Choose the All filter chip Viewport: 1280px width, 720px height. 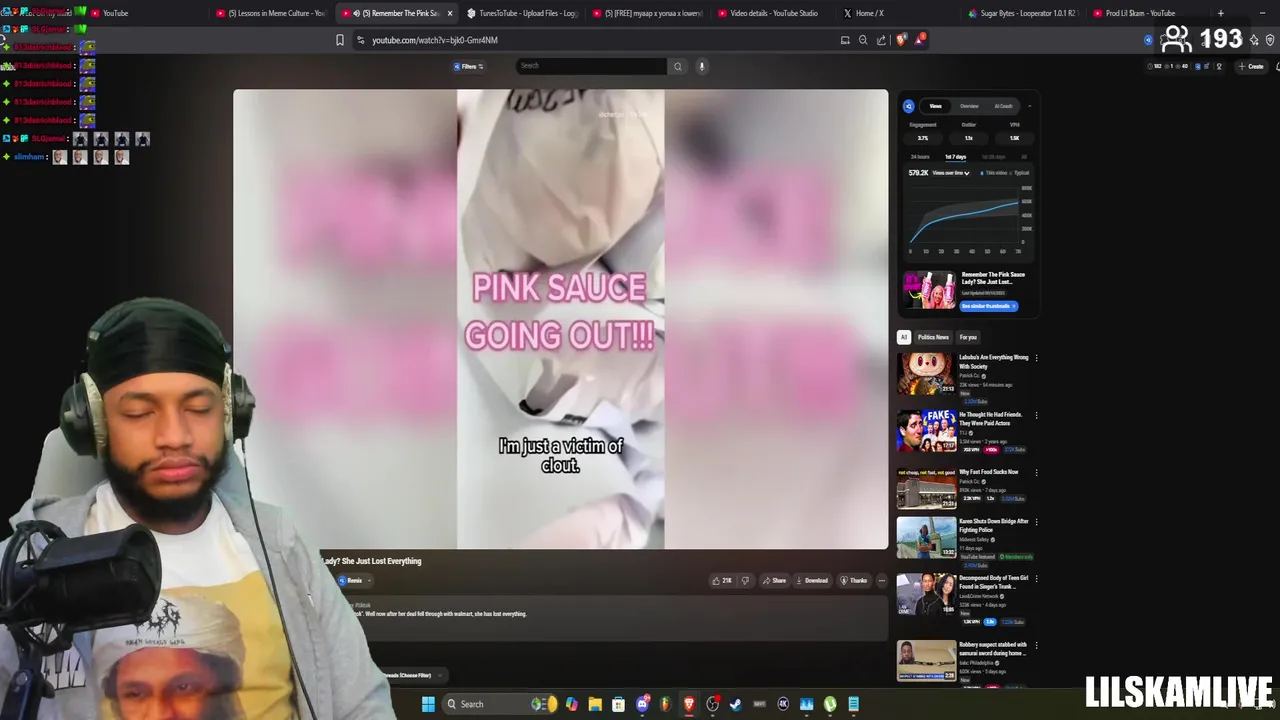click(x=904, y=337)
